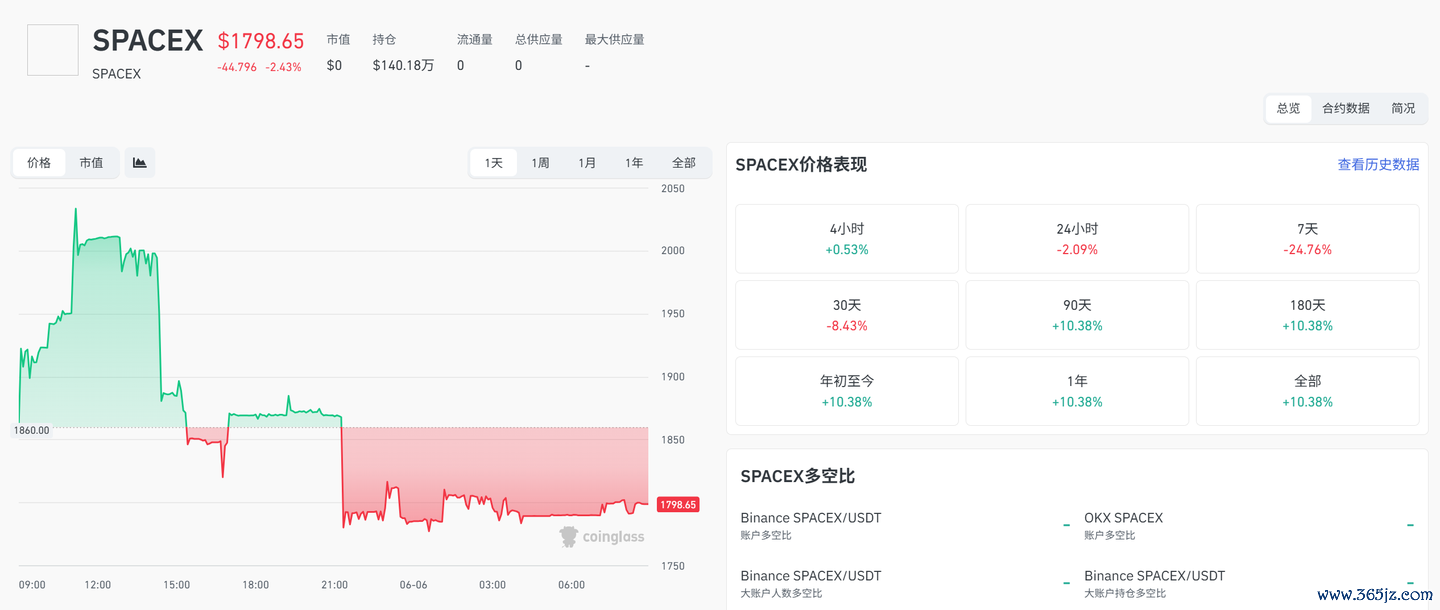Screen dimensions: 1440x610
Task: Click the -2.43% change value
Action: point(283,67)
